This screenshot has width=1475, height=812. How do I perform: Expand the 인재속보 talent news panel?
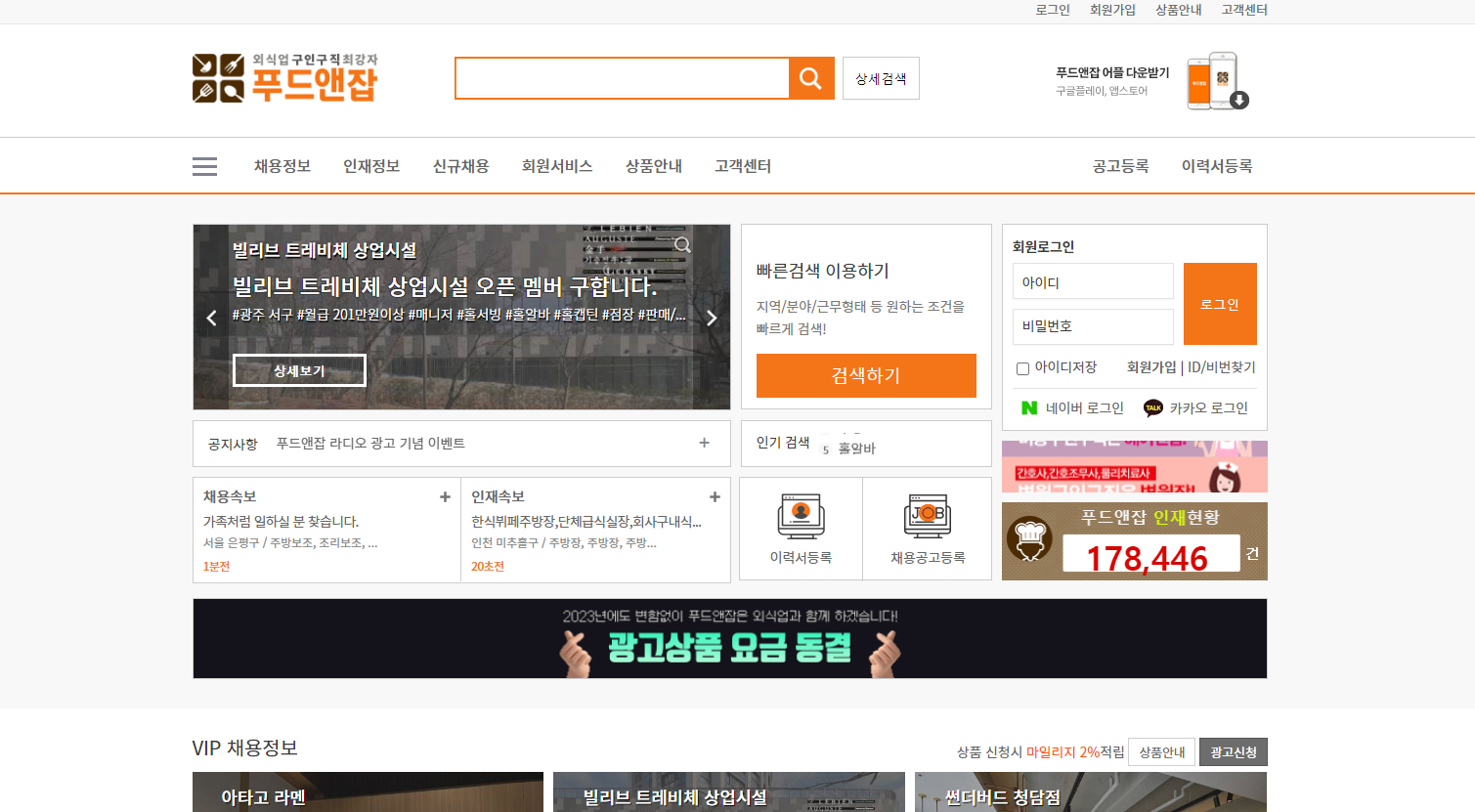point(715,496)
